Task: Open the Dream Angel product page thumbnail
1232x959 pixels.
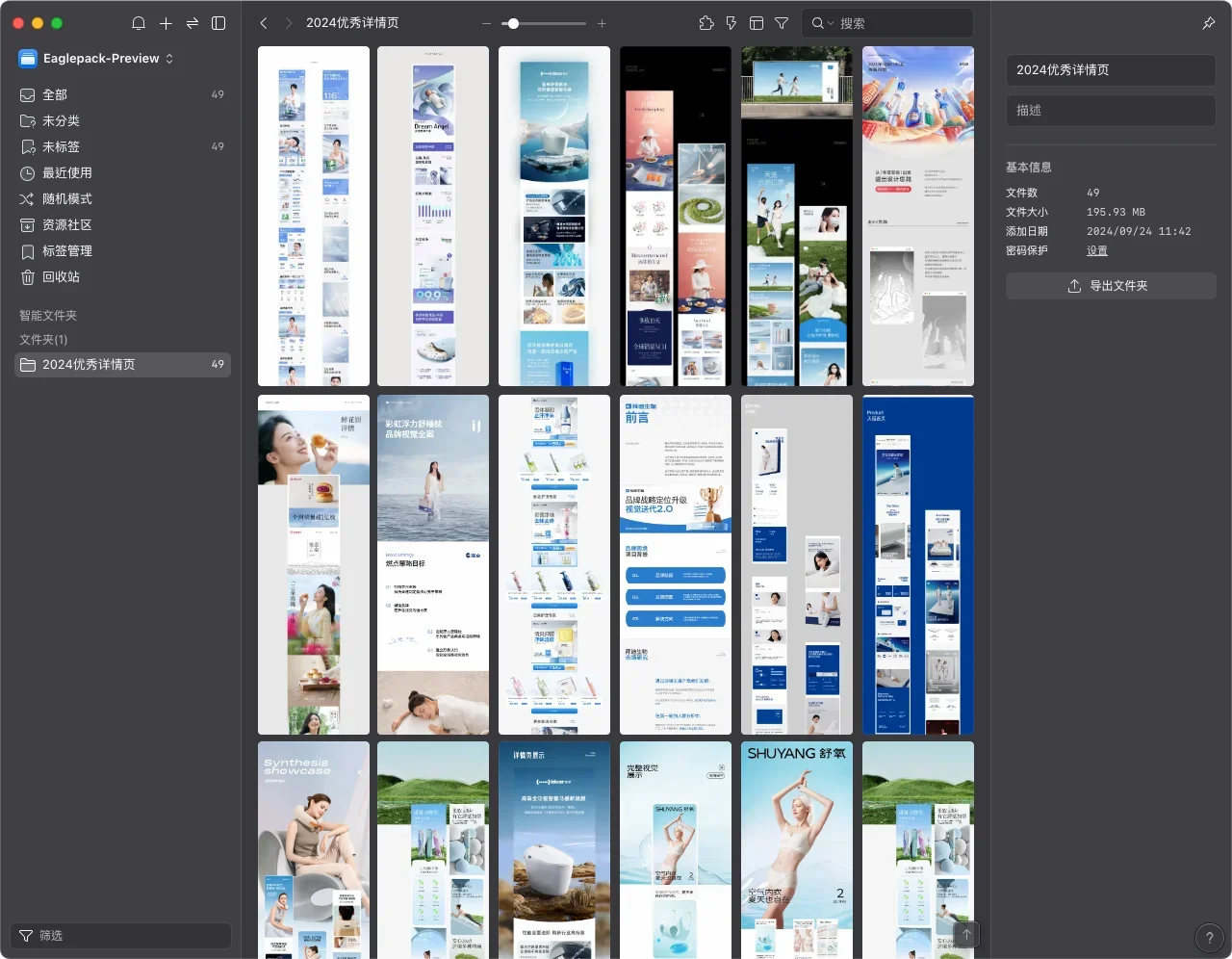Action: 433,216
